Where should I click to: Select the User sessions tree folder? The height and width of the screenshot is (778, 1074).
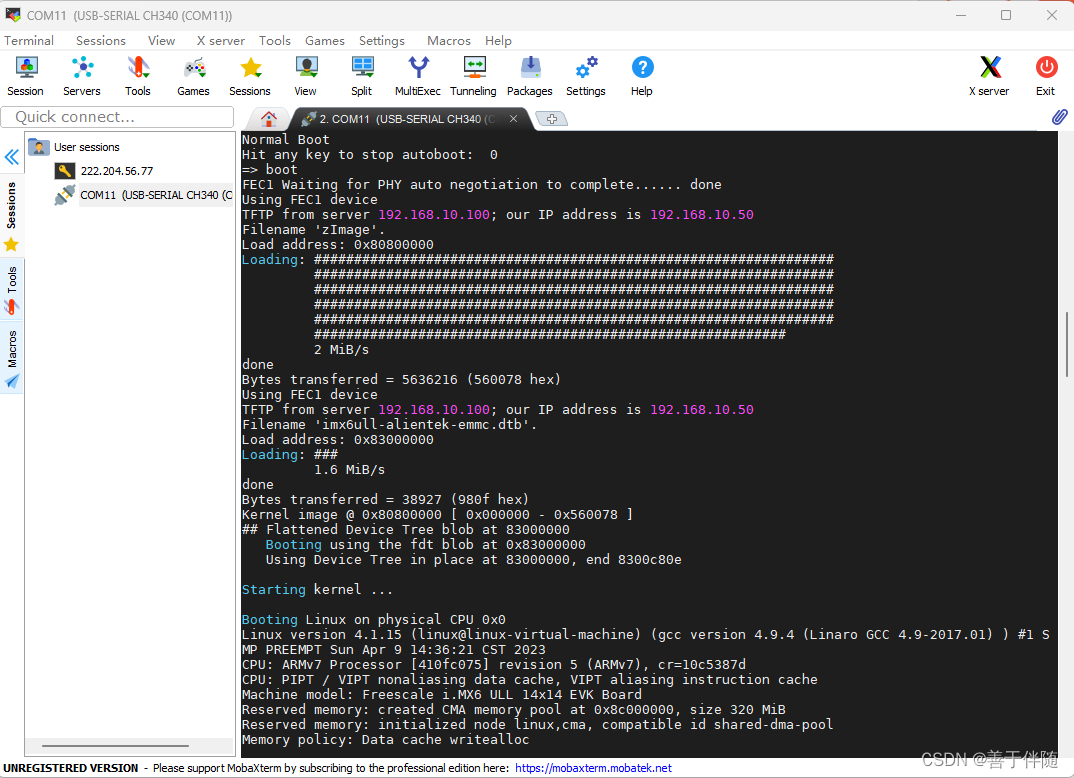[74, 147]
